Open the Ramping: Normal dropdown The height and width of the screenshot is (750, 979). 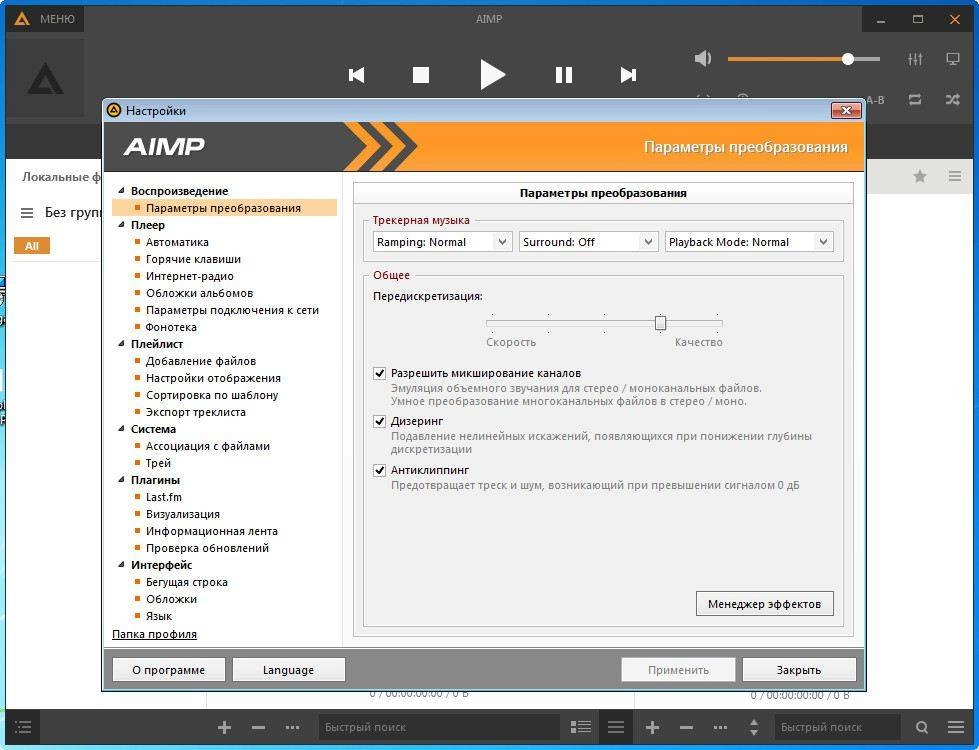(442, 242)
